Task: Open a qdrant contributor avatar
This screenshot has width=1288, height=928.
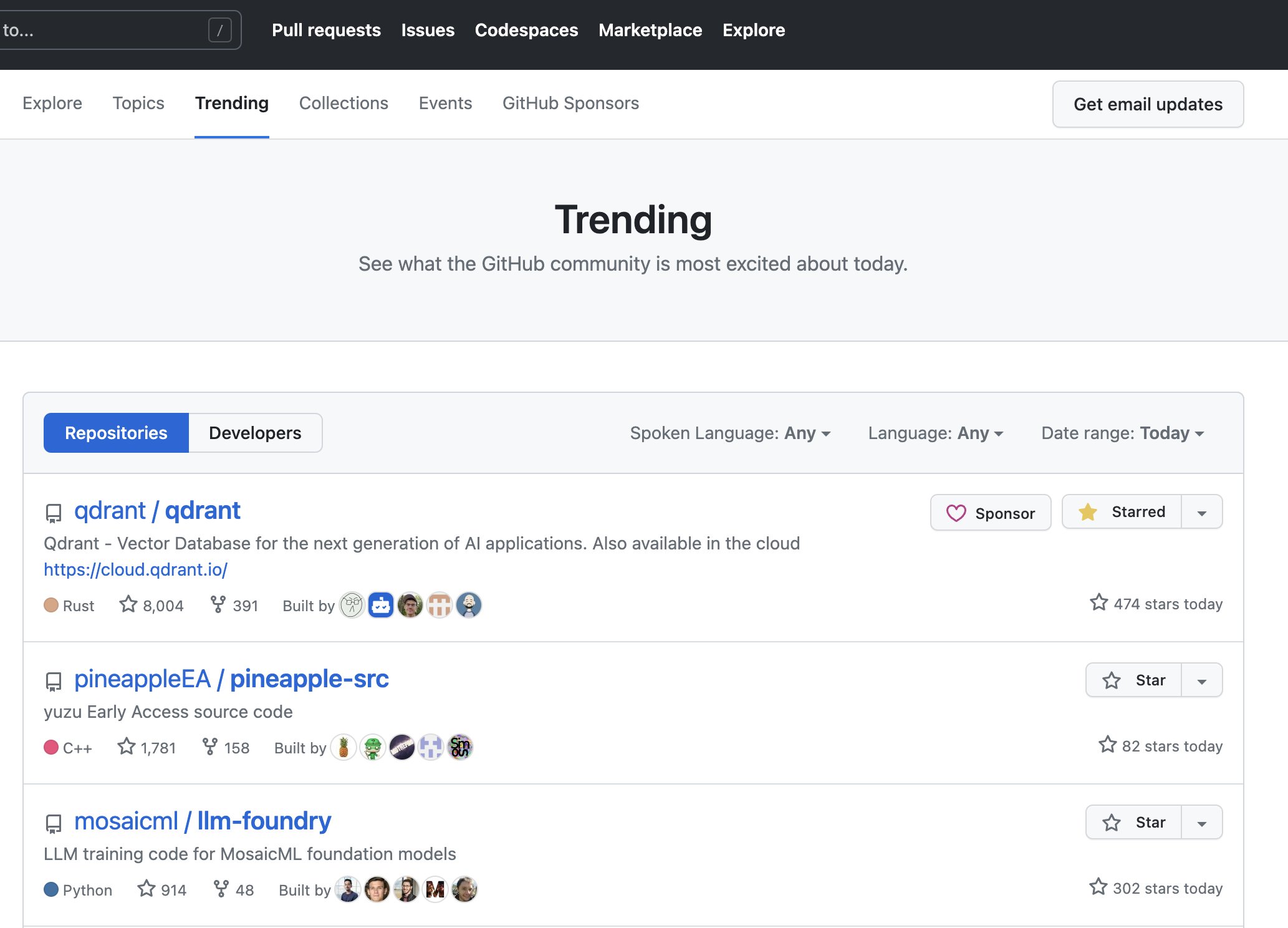Action: [x=352, y=604]
